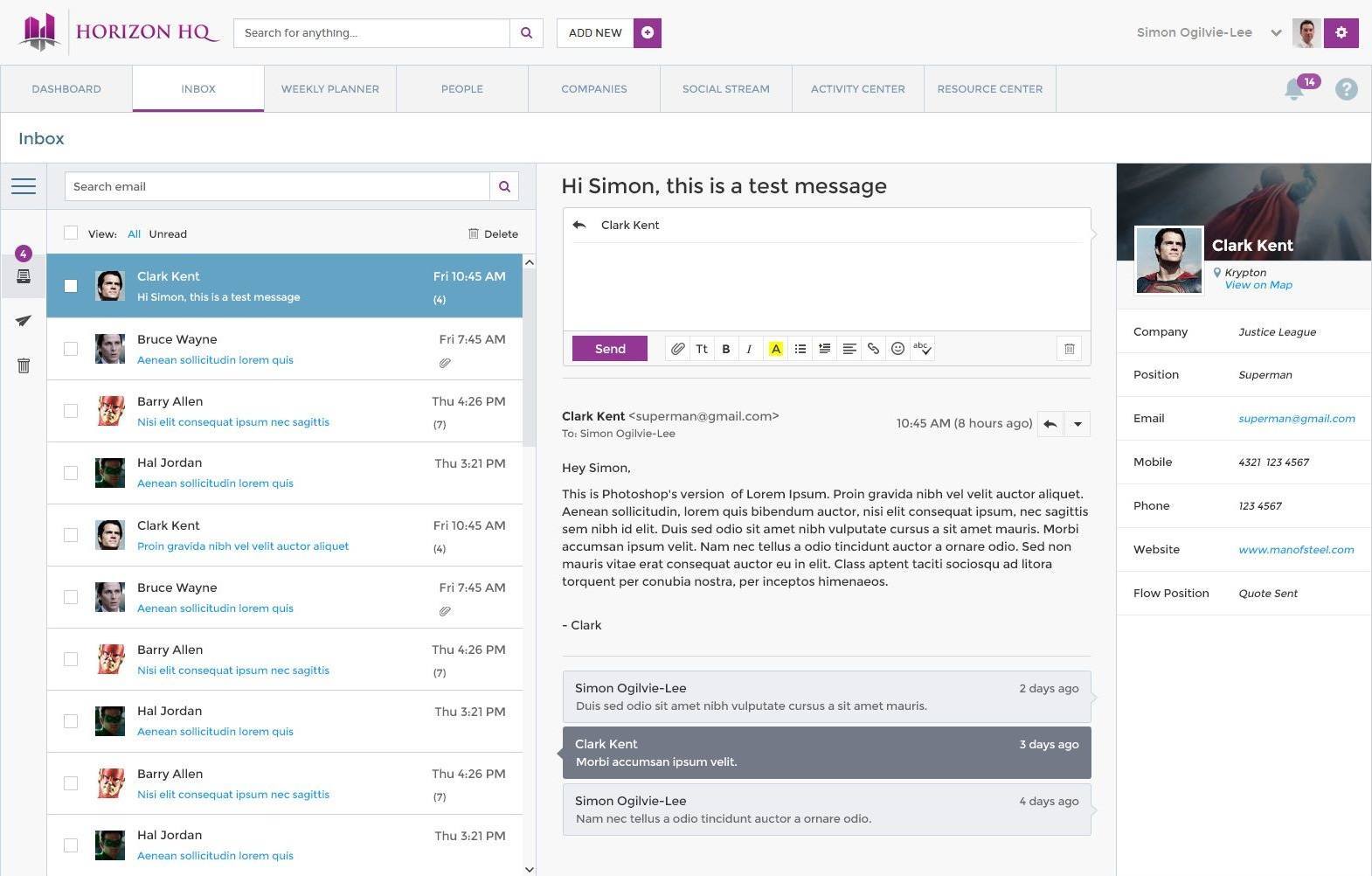Check the selected Clark Kent test message
Viewport: 1372px width, 876px height.
(71, 286)
